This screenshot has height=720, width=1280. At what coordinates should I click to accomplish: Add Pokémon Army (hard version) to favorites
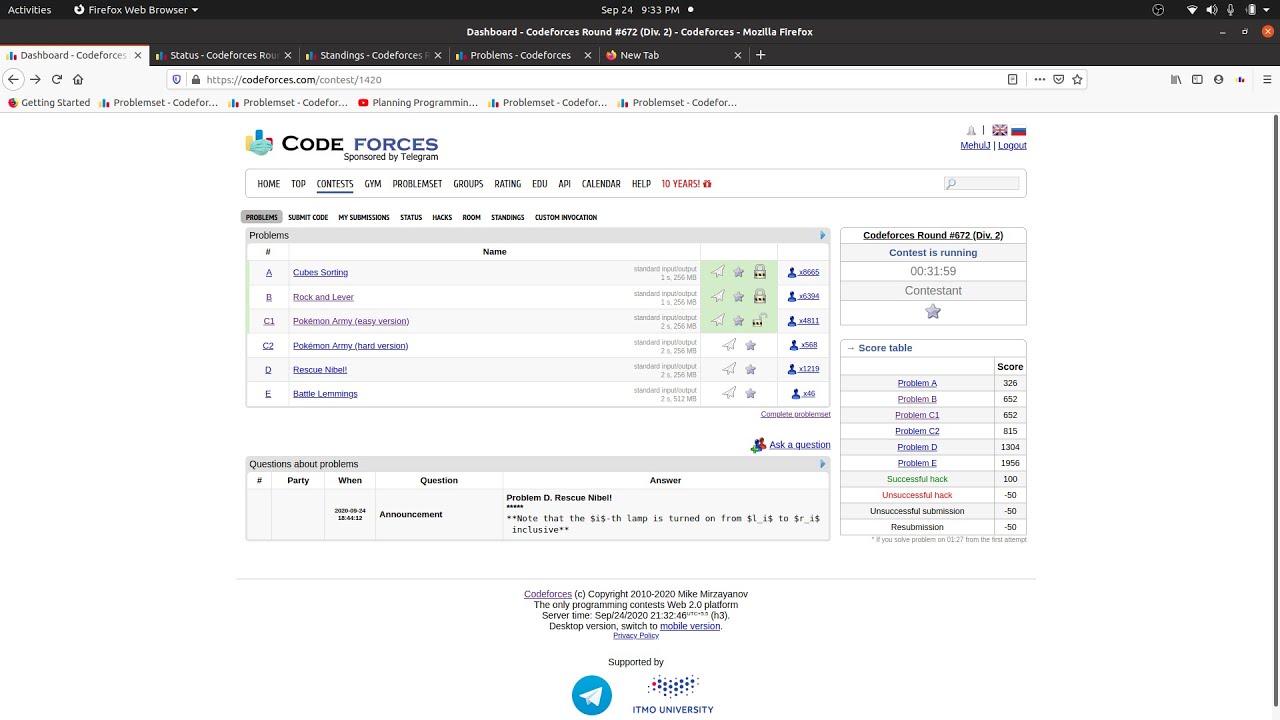(751, 345)
